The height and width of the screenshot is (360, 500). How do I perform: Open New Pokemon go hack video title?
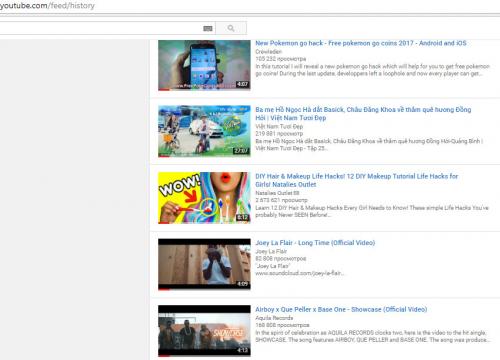[361, 43]
